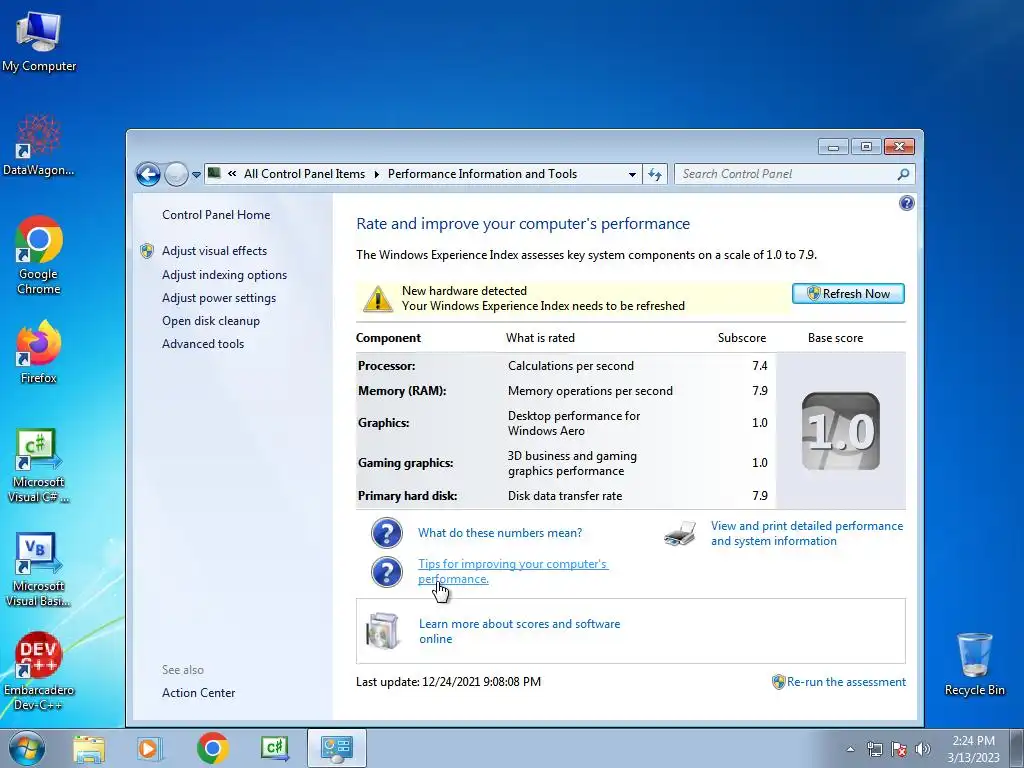The width and height of the screenshot is (1024, 768).
Task: Click the Processor subscore 7.4
Action: (760, 366)
